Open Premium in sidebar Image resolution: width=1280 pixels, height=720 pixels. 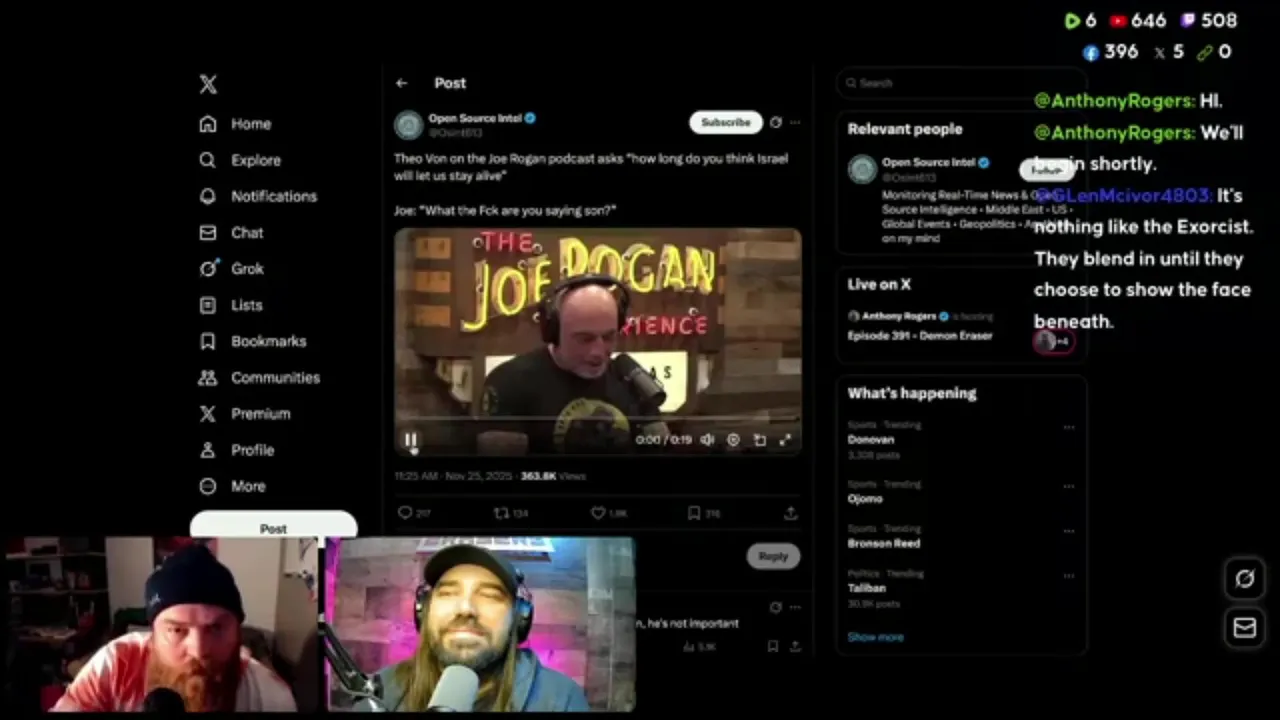point(244,413)
